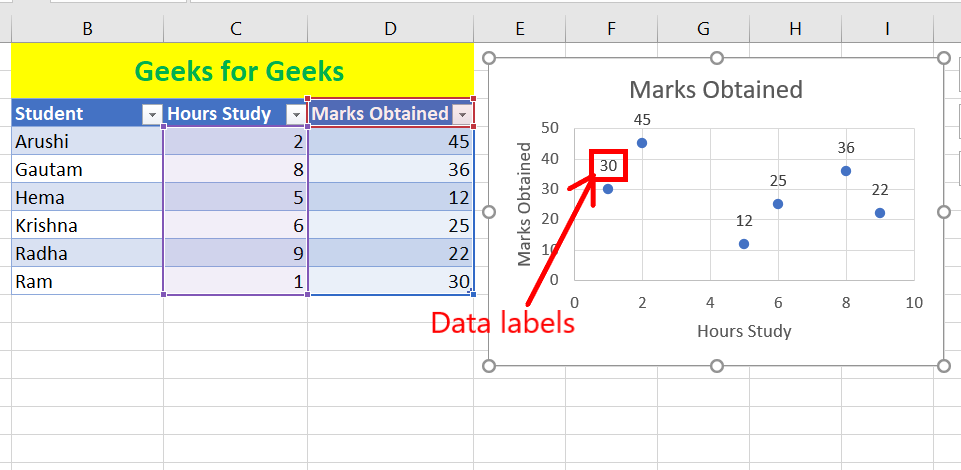The height and width of the screenshot is (470, 961).
Task: Select the Student header cell
Action: click(88, 114)
